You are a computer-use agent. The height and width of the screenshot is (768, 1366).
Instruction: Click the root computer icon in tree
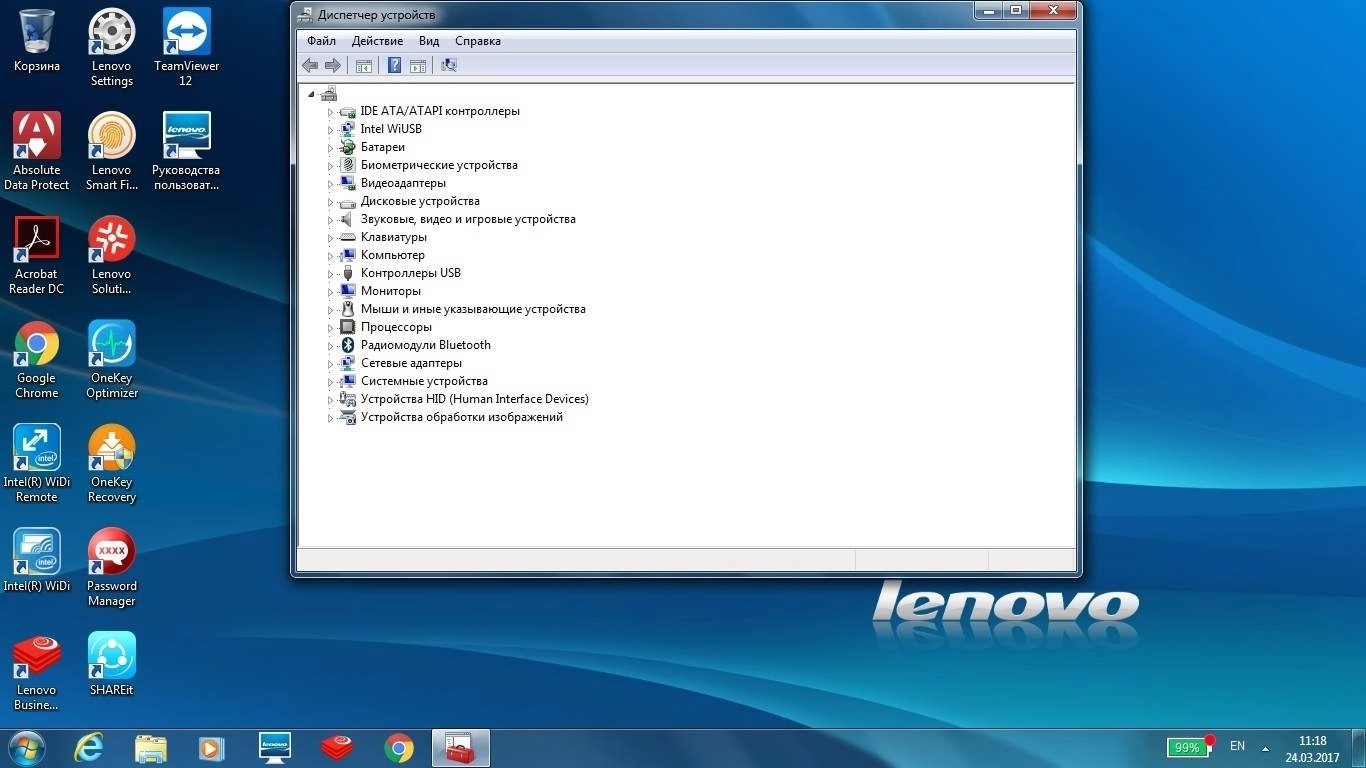pos(329,94)
